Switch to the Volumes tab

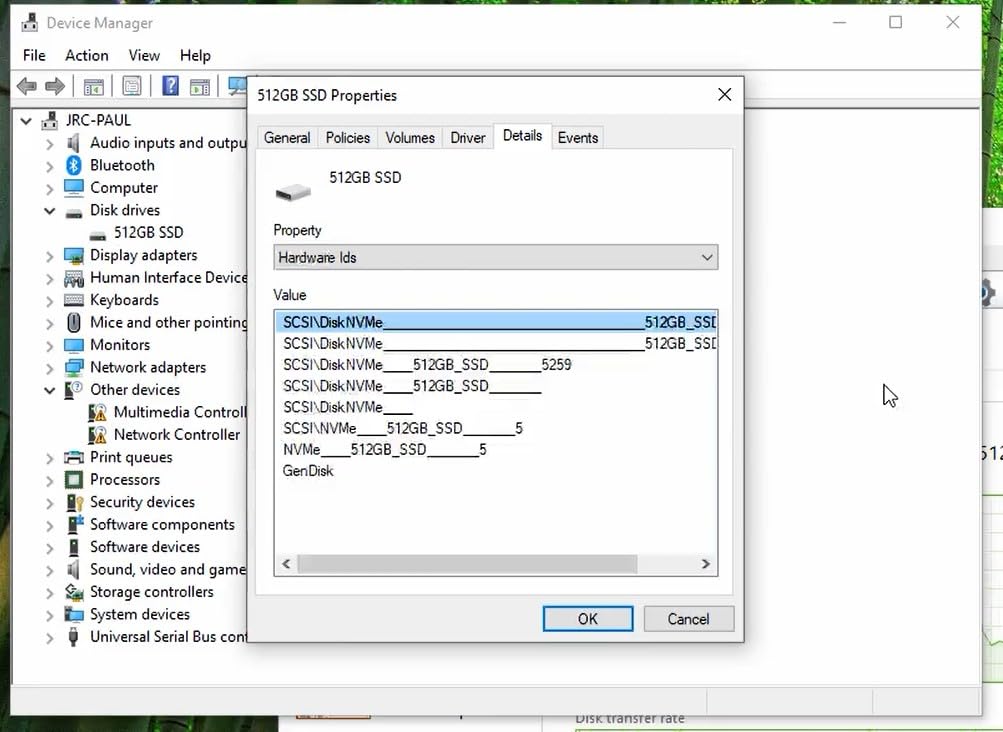[409, 138]
